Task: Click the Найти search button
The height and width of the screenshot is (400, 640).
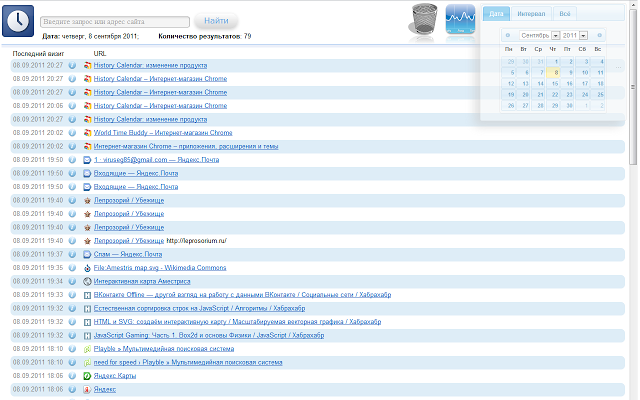Action: [216, 21]
